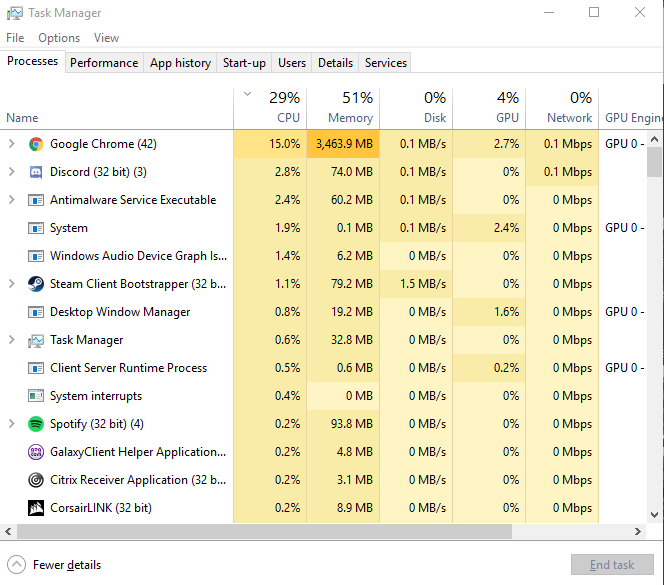Screen dimensions: 664x585
Task: Click Steam's 1.5 MB/s disk value
Action: (x=423, y=284)
